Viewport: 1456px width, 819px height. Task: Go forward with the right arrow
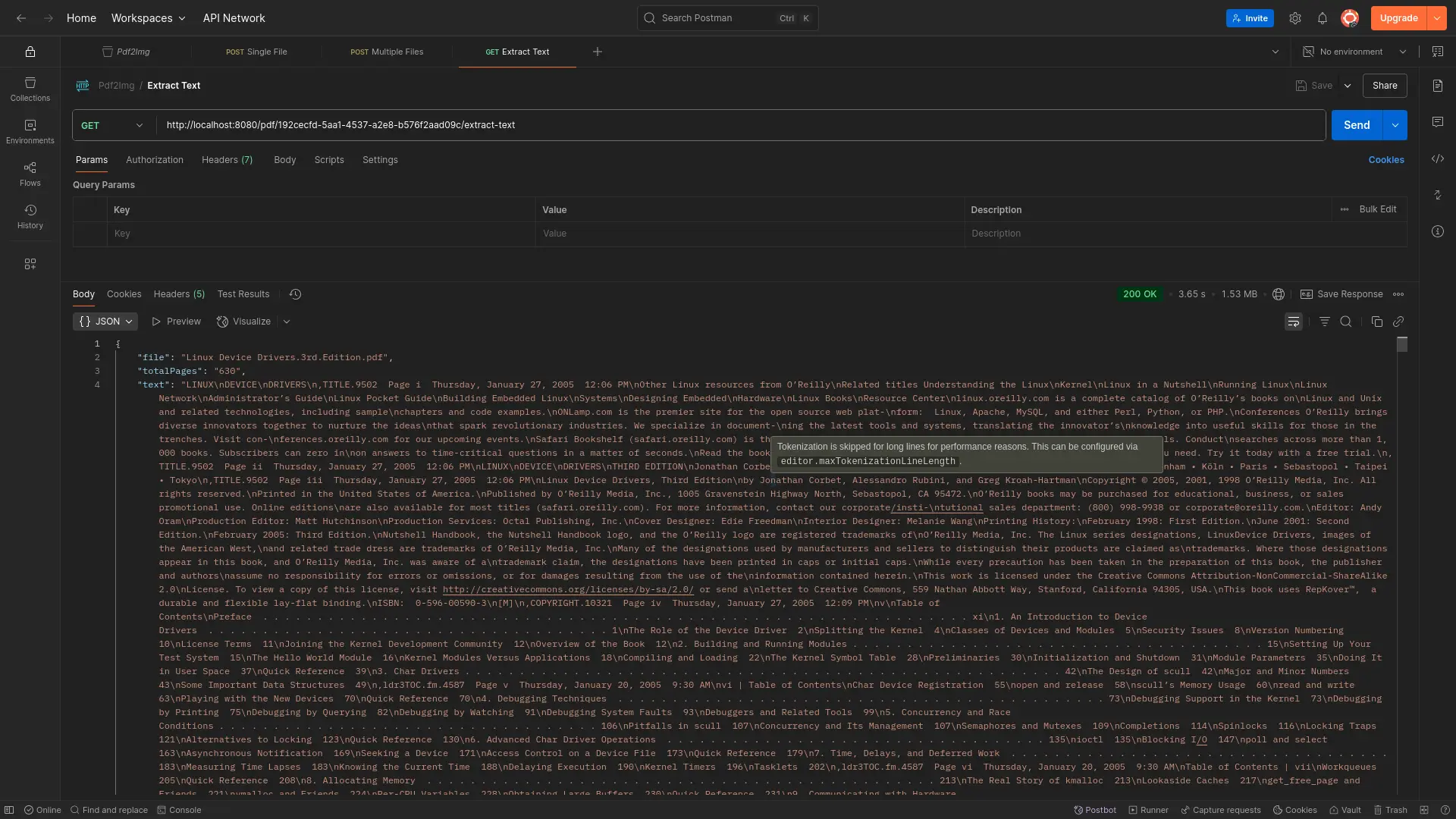point(49,18)
